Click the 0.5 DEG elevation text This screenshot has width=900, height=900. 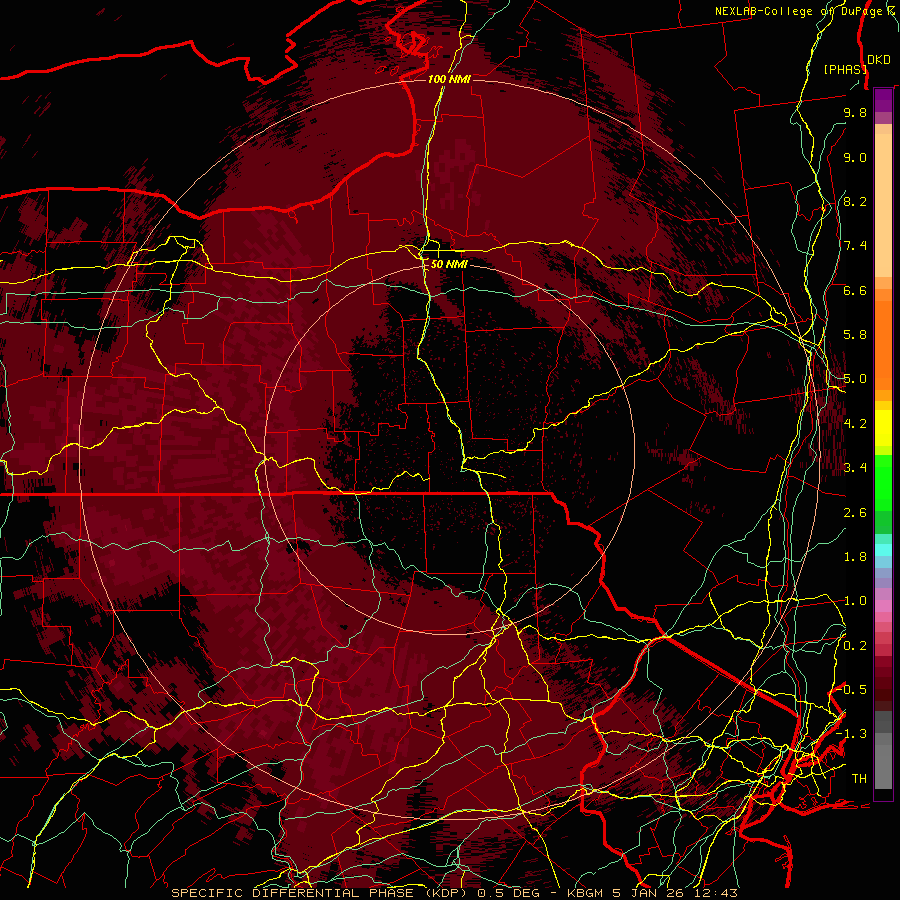click(x=509, y=893)
